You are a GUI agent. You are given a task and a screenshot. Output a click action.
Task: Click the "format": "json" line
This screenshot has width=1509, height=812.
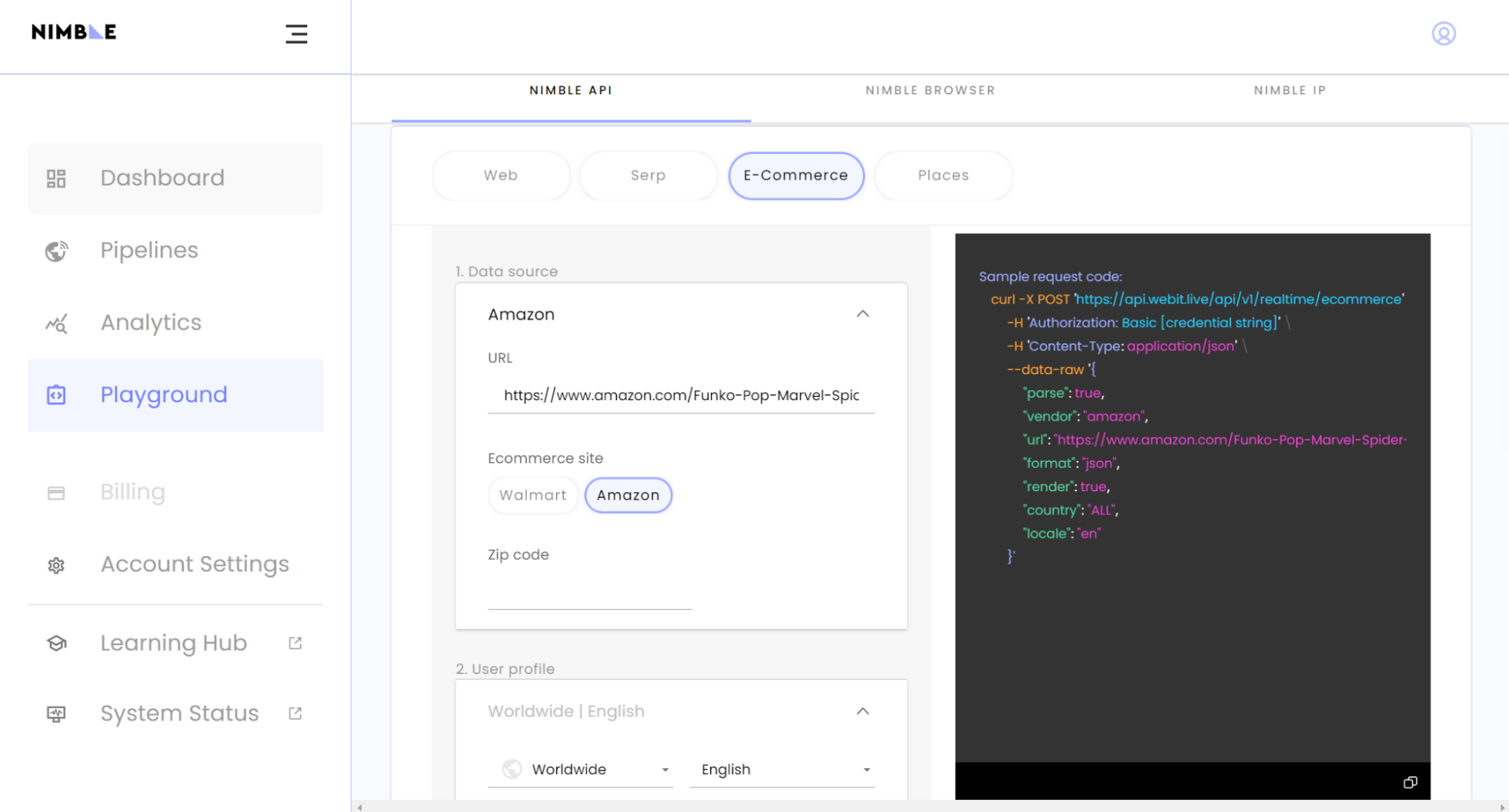pos(1071,463)
